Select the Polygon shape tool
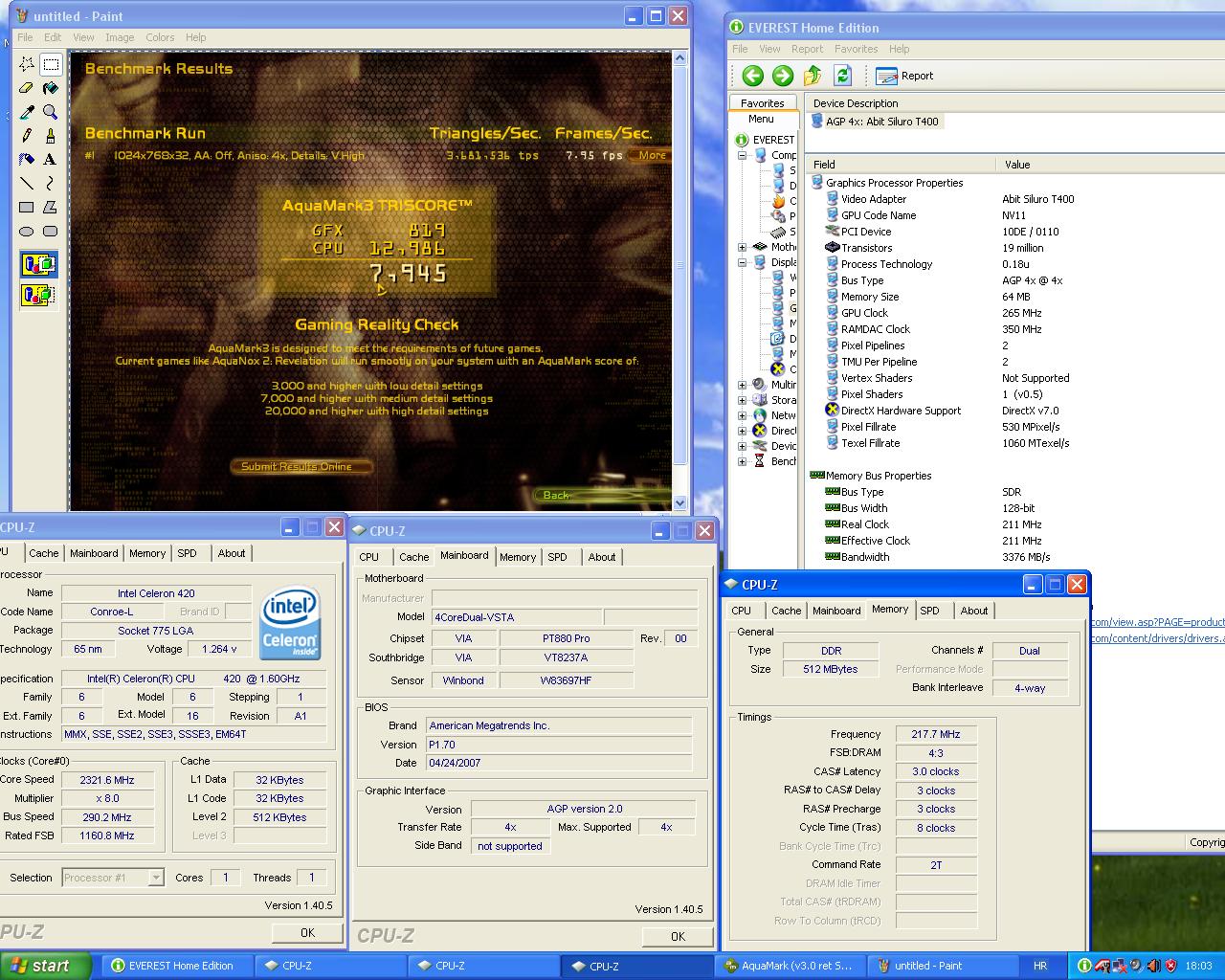1225x980 pixels. pos(51,207)
